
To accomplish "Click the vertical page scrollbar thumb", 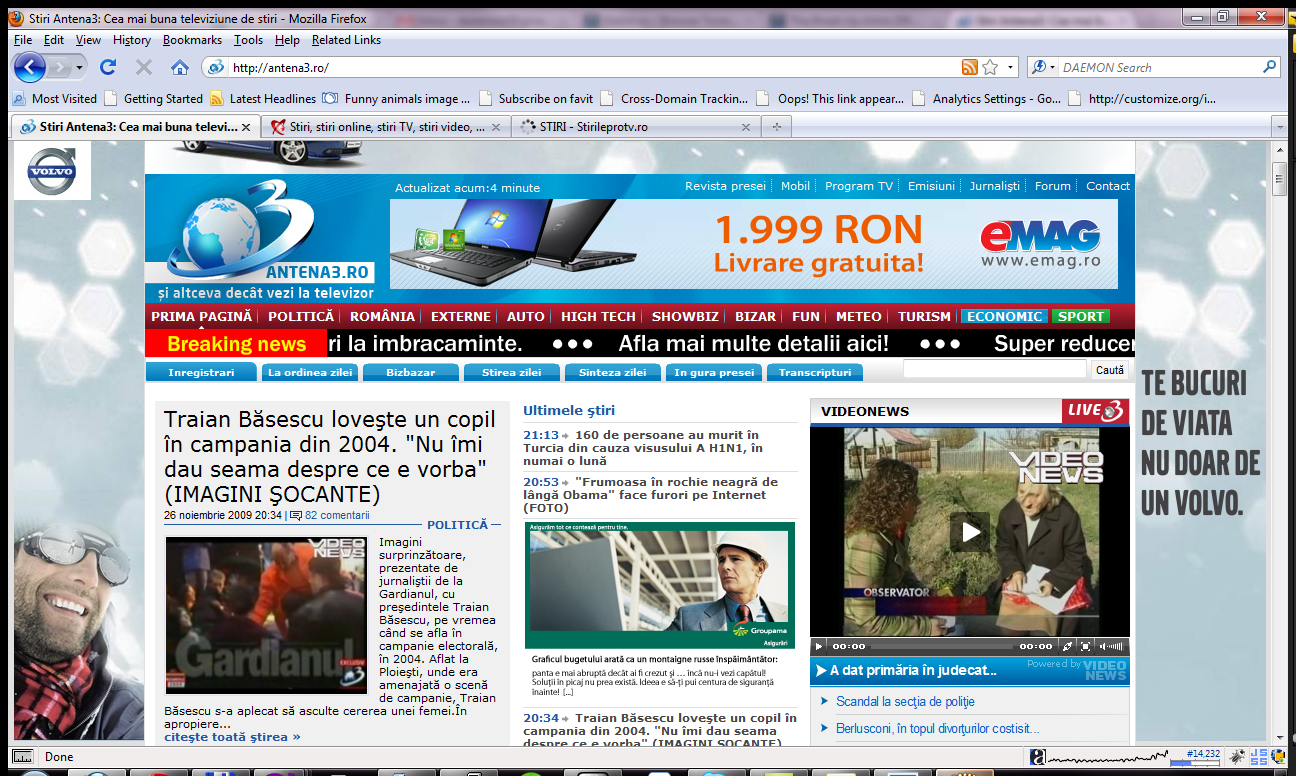I will (x=1279, y=180).
